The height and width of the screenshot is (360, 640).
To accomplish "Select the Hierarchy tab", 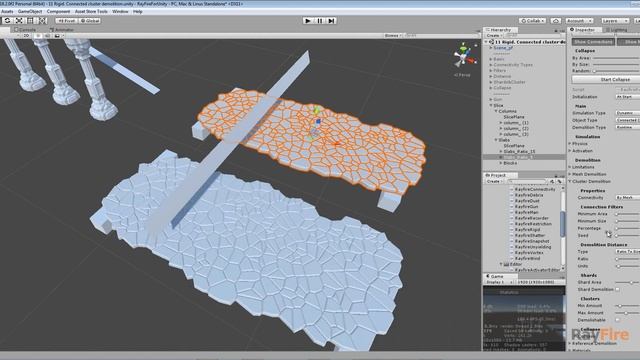I will pos(499,30).
